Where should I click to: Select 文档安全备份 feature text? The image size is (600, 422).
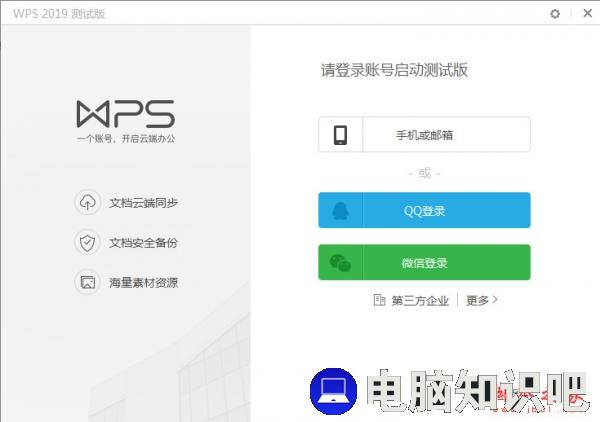pyautogui.click(x=143, y=243)
